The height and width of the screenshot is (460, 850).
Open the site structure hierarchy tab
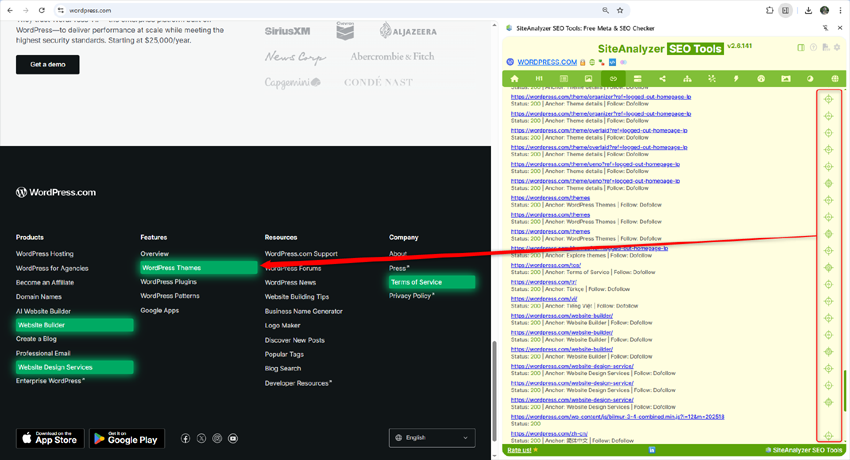pyautogui.click(x=687, y=79)
